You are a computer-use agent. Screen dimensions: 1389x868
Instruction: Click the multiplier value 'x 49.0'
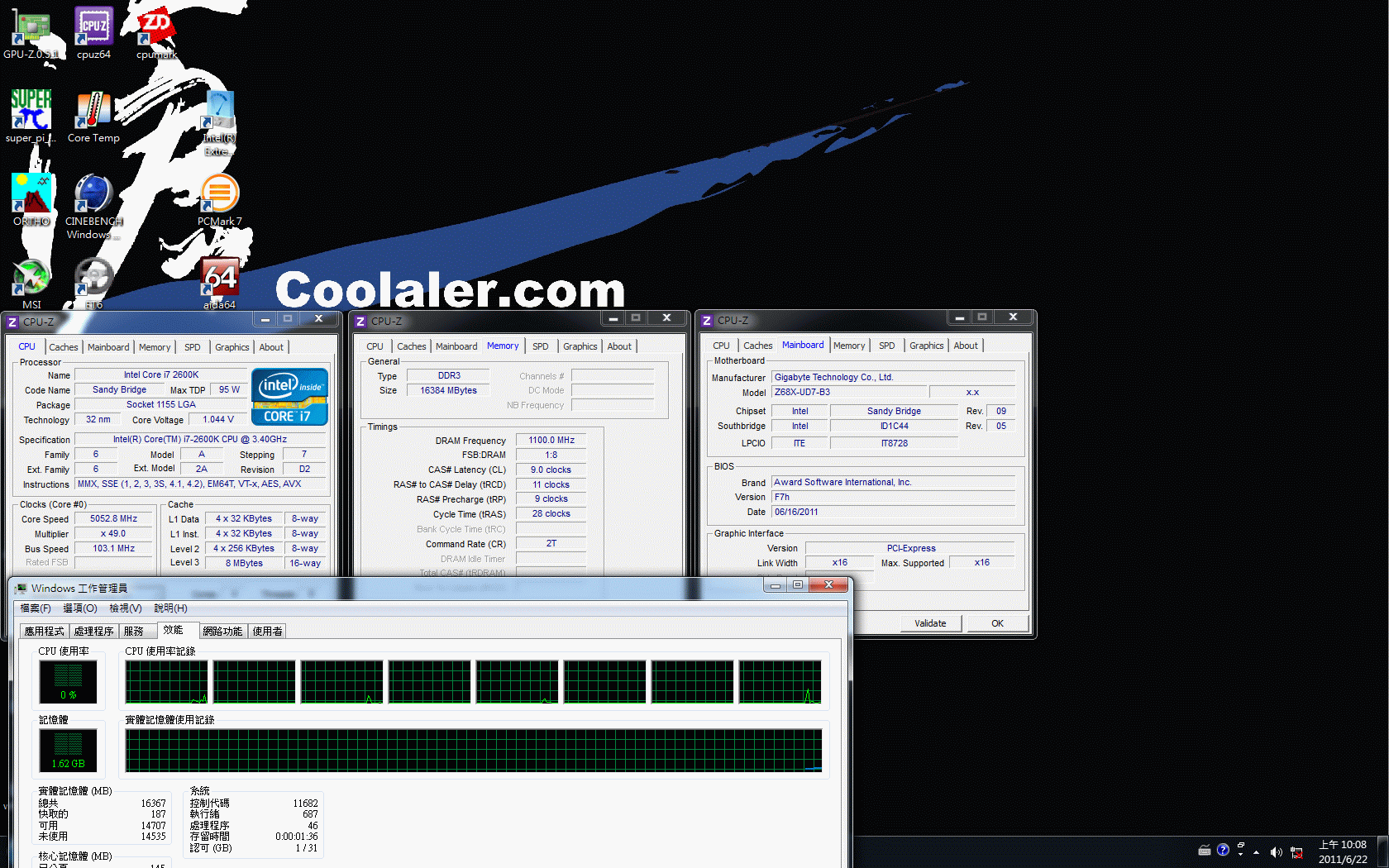click(114, 534)
